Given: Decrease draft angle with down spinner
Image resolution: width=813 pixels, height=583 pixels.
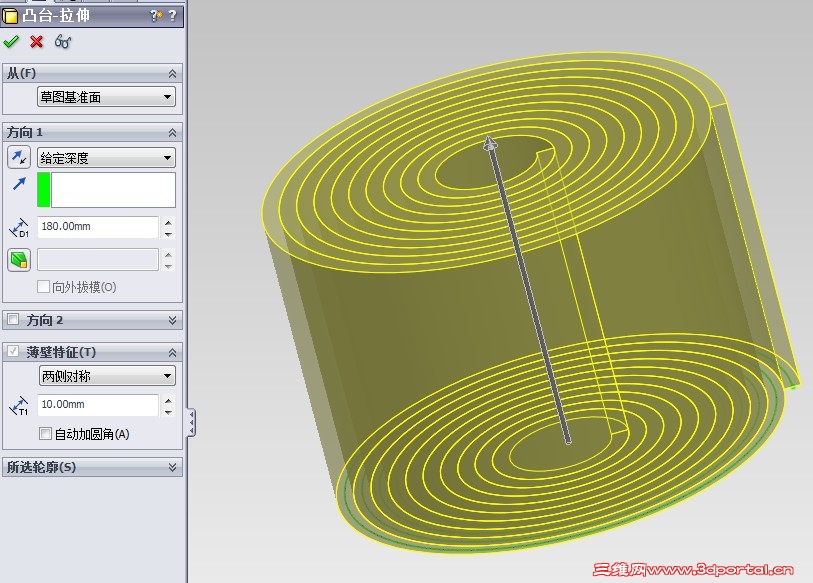Looking at the screenshot, I should click(x=168, y=266).
